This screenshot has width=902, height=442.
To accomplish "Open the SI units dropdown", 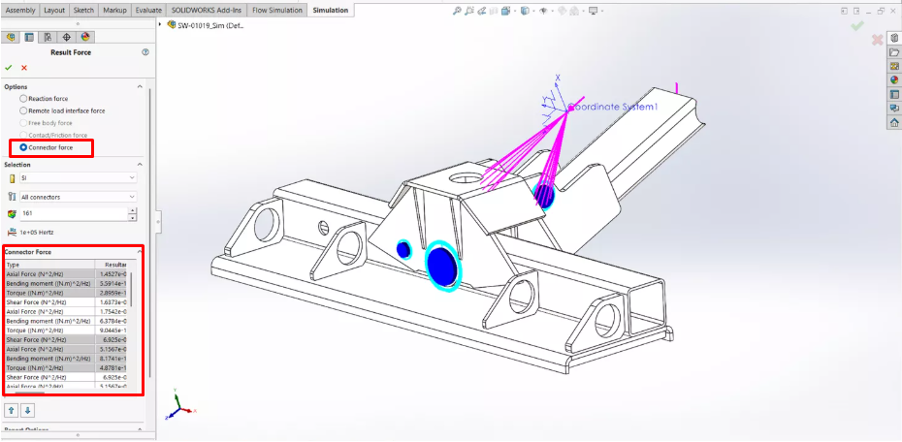I will (78, 178).
